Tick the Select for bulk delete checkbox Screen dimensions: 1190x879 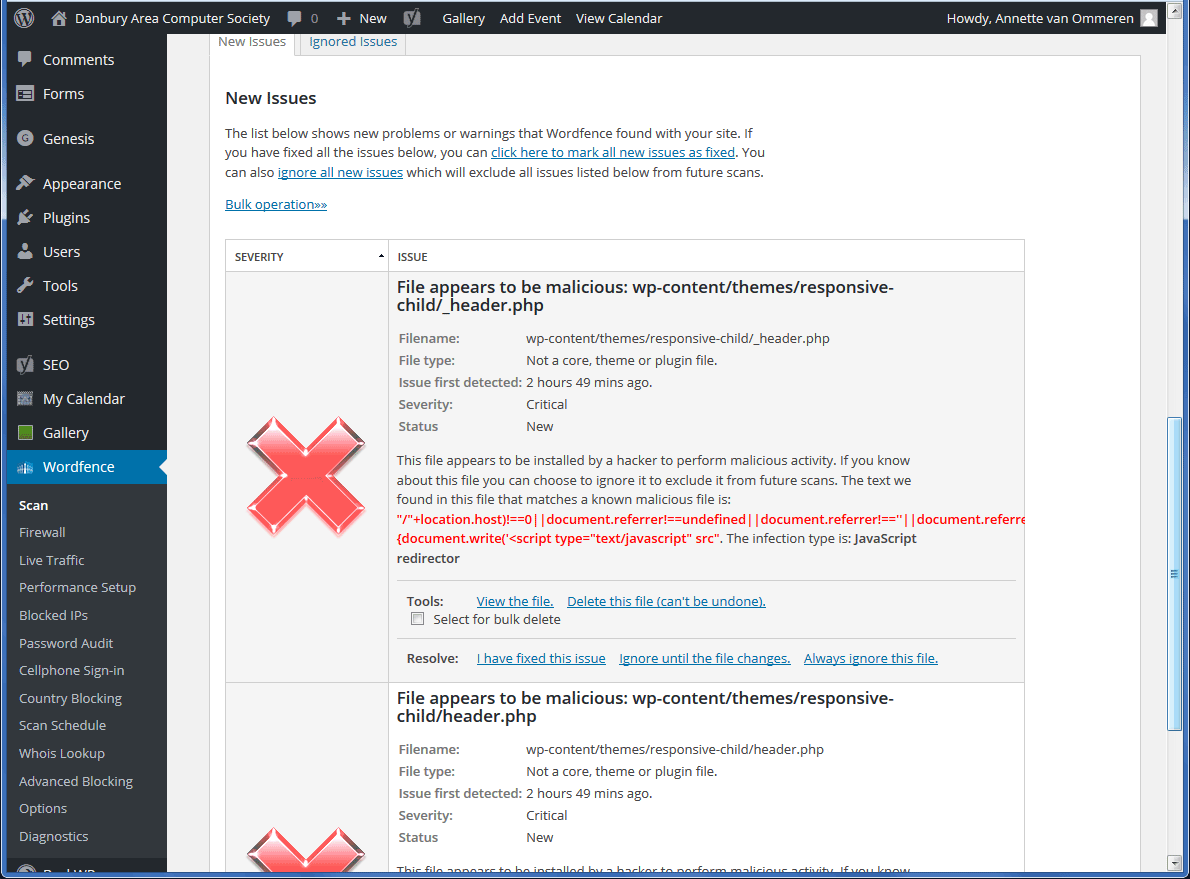click(417, 619)
